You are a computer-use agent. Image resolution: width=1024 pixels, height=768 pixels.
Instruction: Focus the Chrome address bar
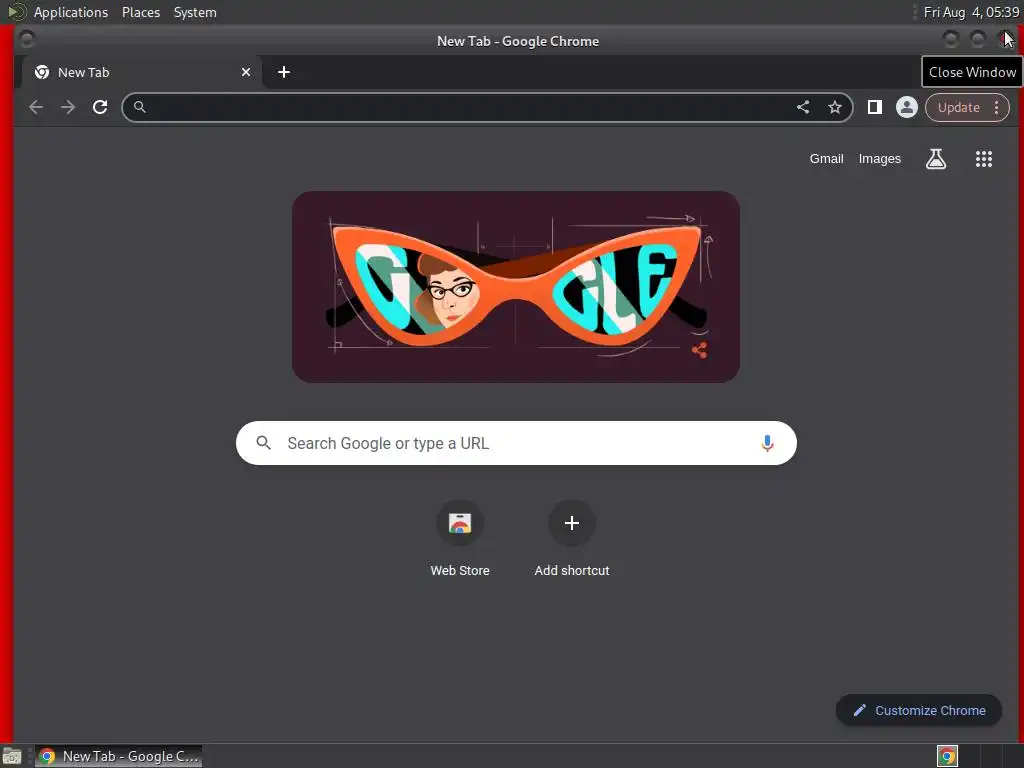487,107
